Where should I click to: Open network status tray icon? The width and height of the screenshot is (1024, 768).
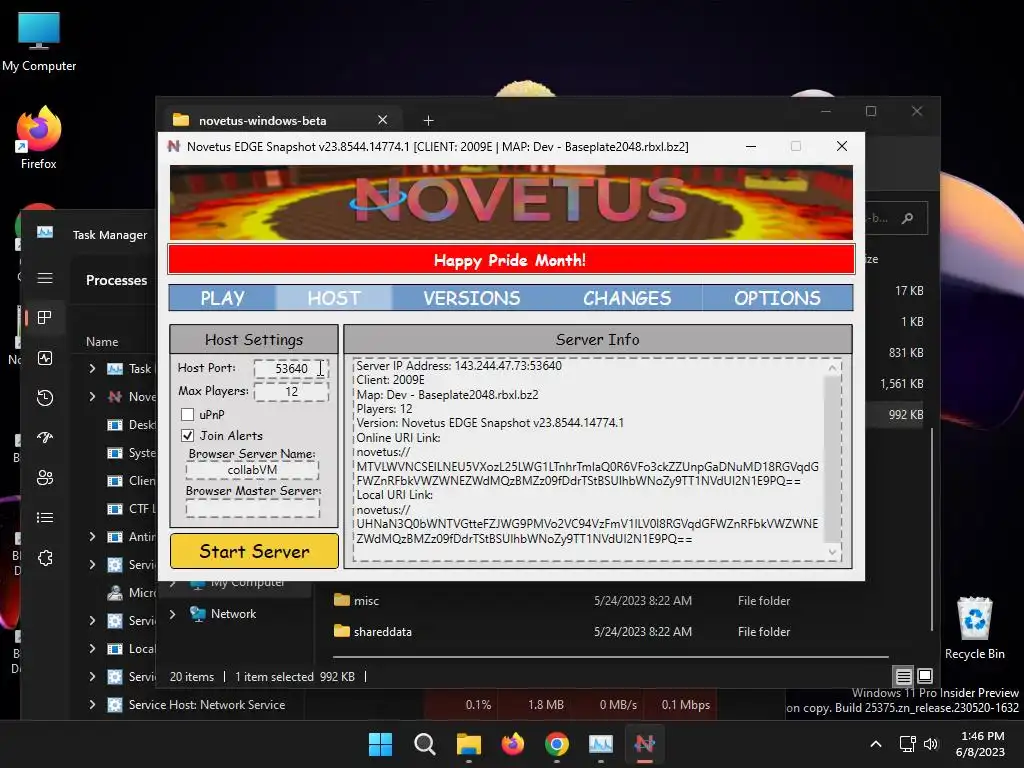[x=907, y=744]
